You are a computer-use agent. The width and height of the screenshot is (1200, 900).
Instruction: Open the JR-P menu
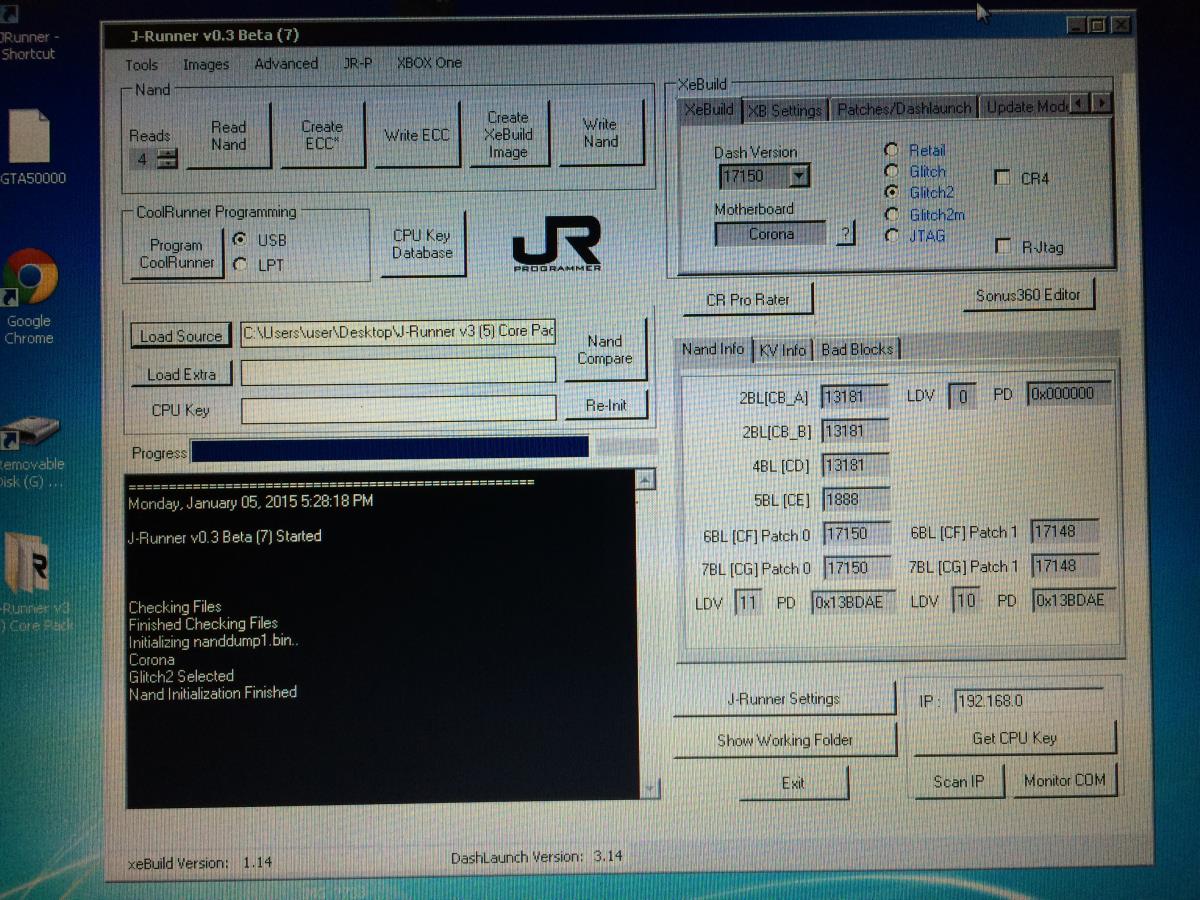pyautogui.click(x=357, y=62)
